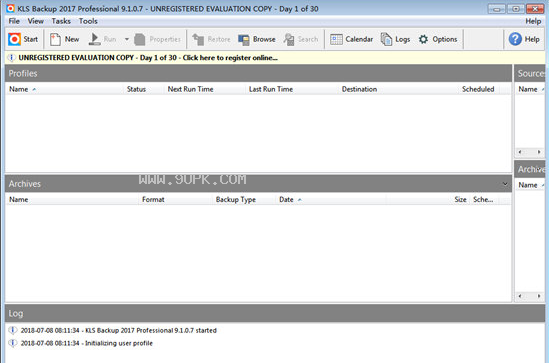This screenshot has height=363, width=549.
Task: Open the Browse tool
Action: [257, 39]
